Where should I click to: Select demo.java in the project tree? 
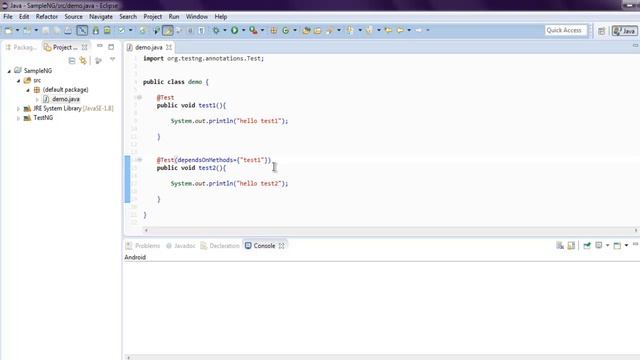click(x=65, y=99)
